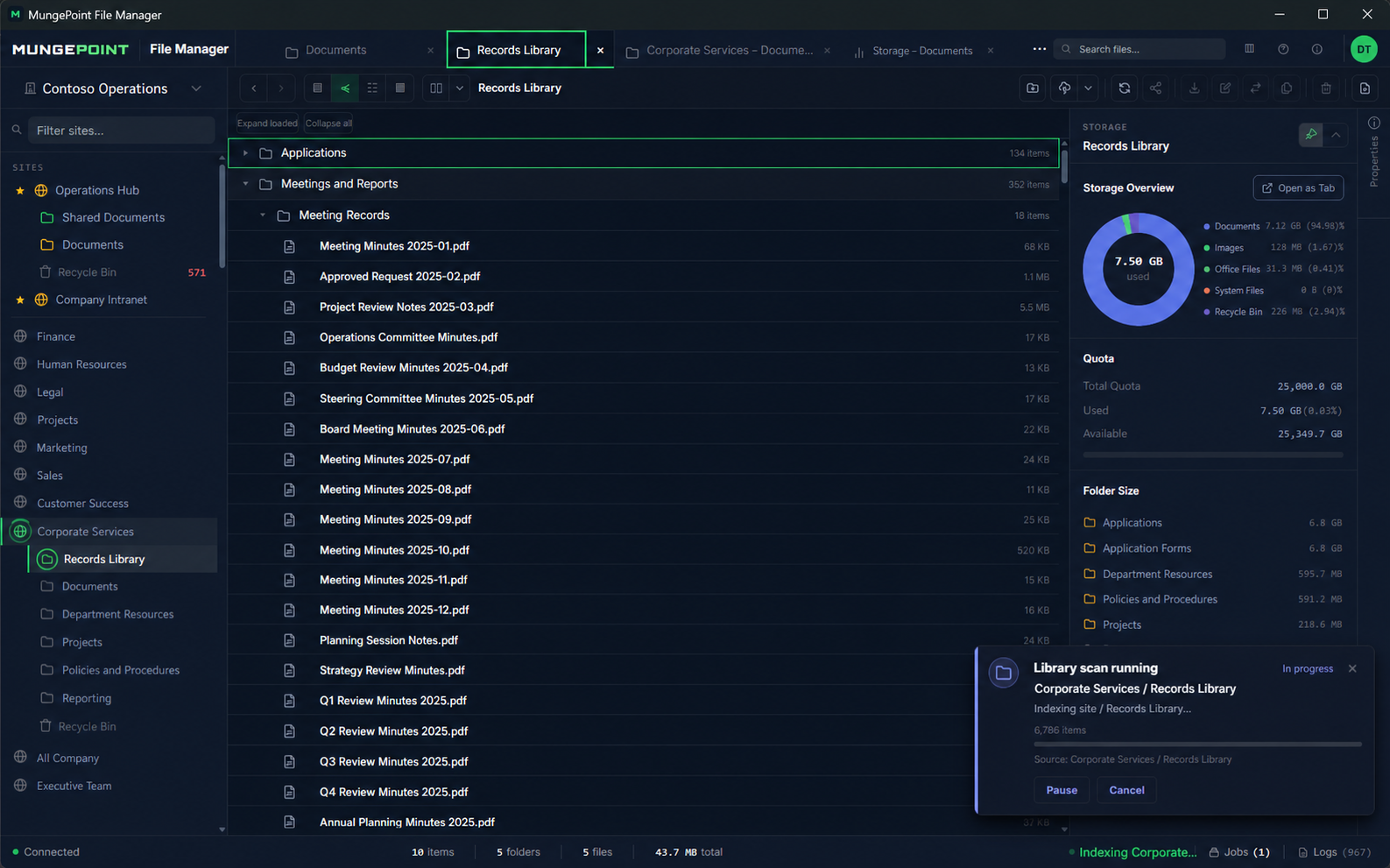Click the copy icon in the toolbar

[x=1287, y=88]
